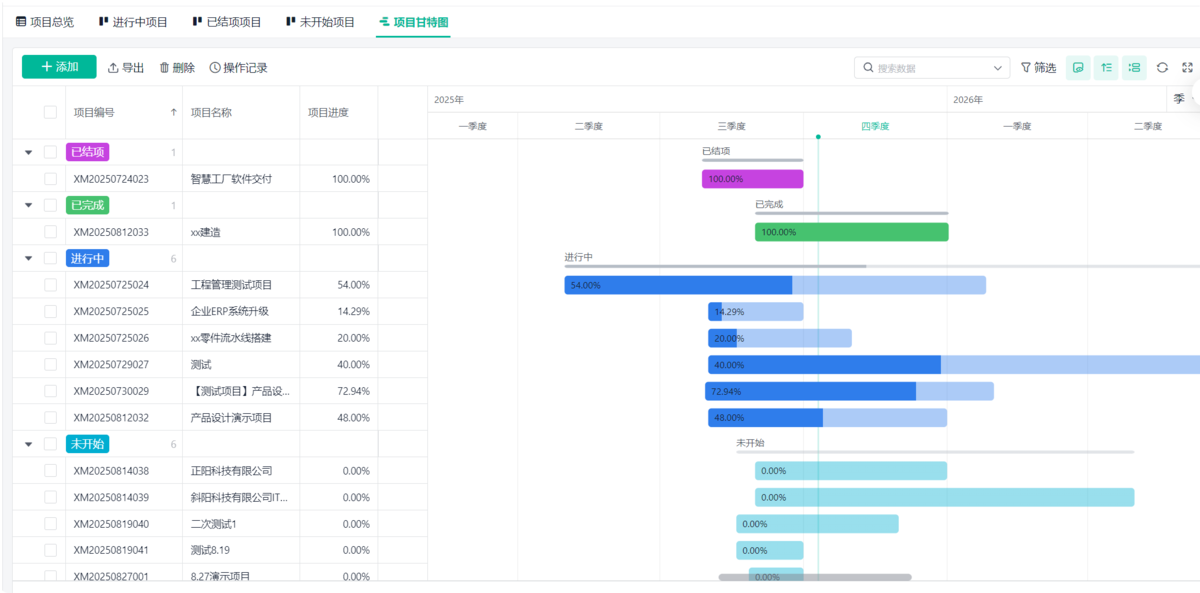Click the ascending sort lines icon
Image resolution: width=1200 pixels, height=593 pixels.
click(1106, 68)
